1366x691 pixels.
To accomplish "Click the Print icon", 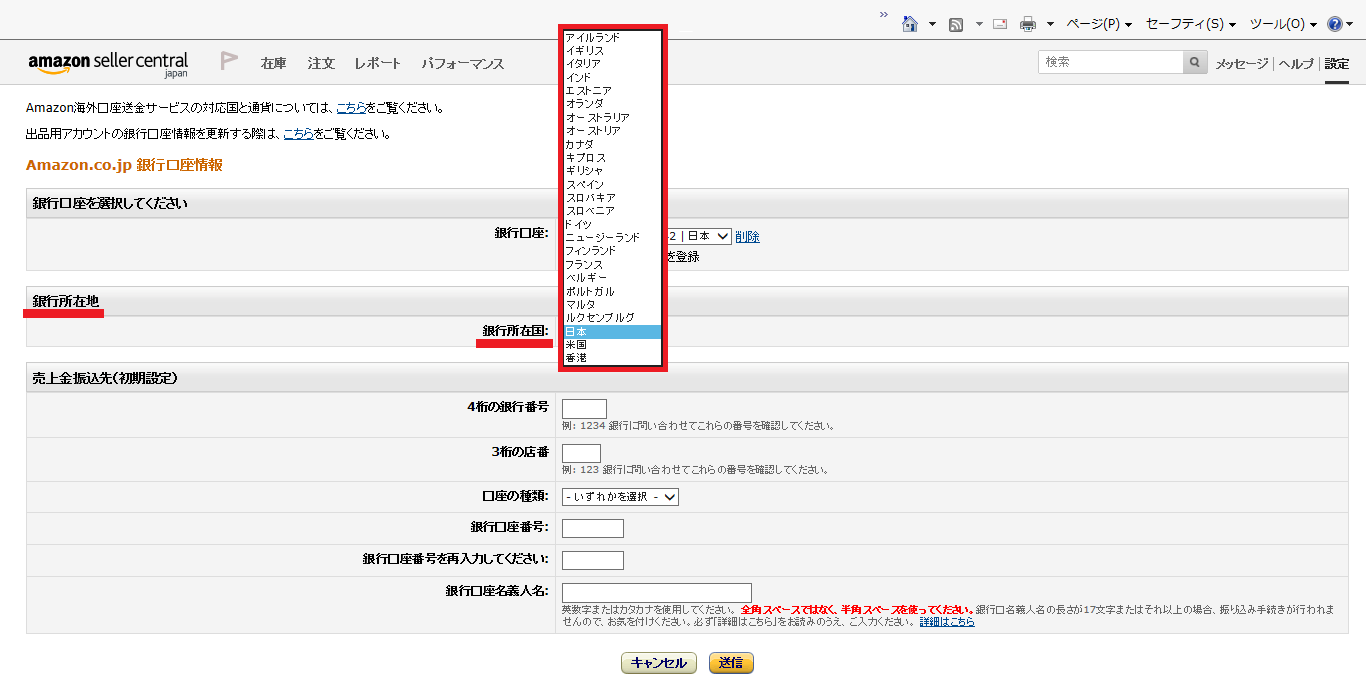I will click(x=1027, y=22).
